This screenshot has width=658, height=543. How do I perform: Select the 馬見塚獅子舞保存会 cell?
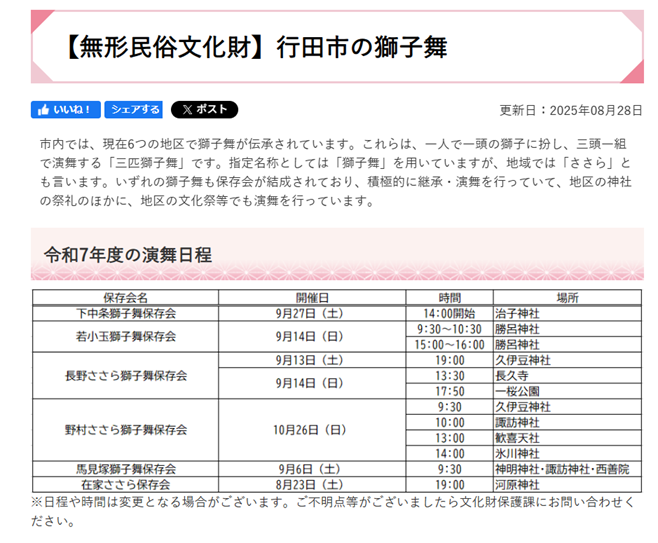click(125, 469)
